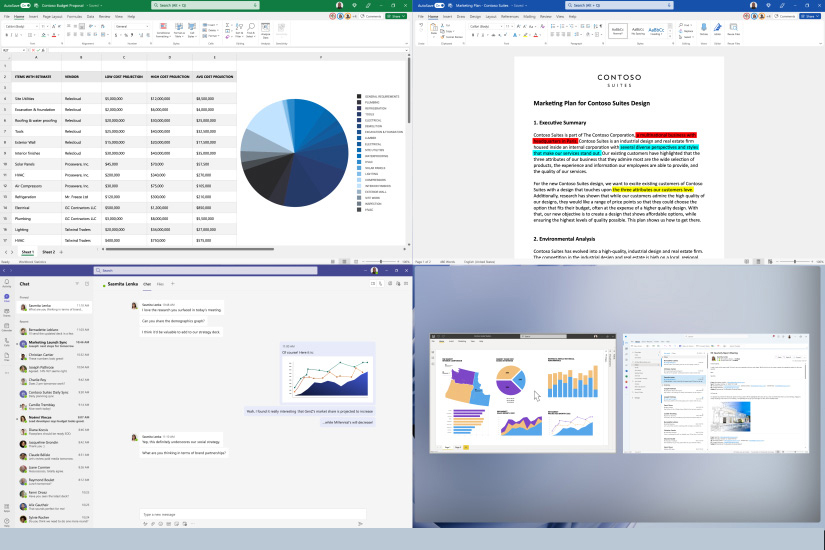825x550 pixels.
Task: Toggle Bold in Word ribbon
Action: [x=473, y=35]
